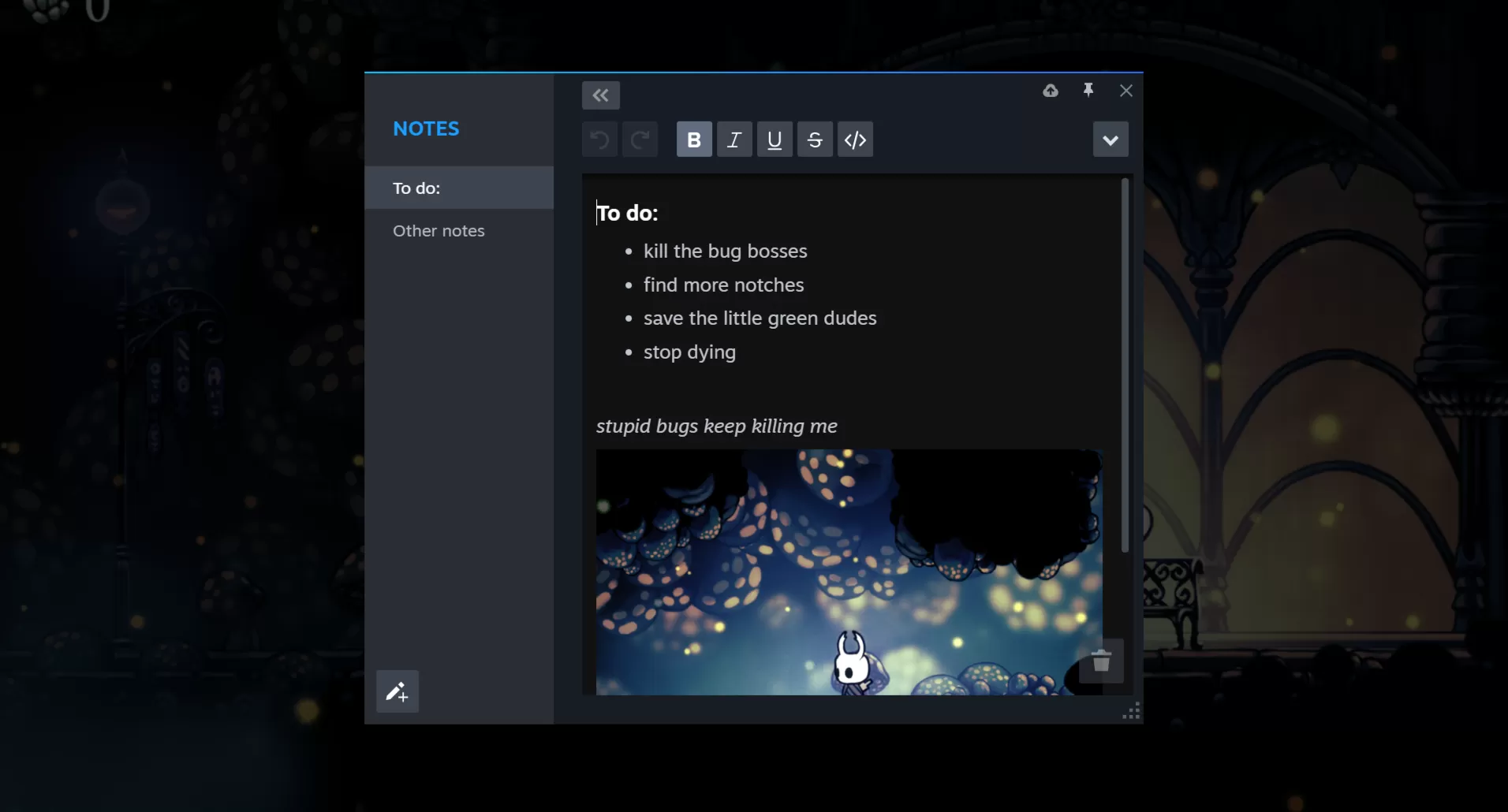Undo the last edit

[599, 139]
